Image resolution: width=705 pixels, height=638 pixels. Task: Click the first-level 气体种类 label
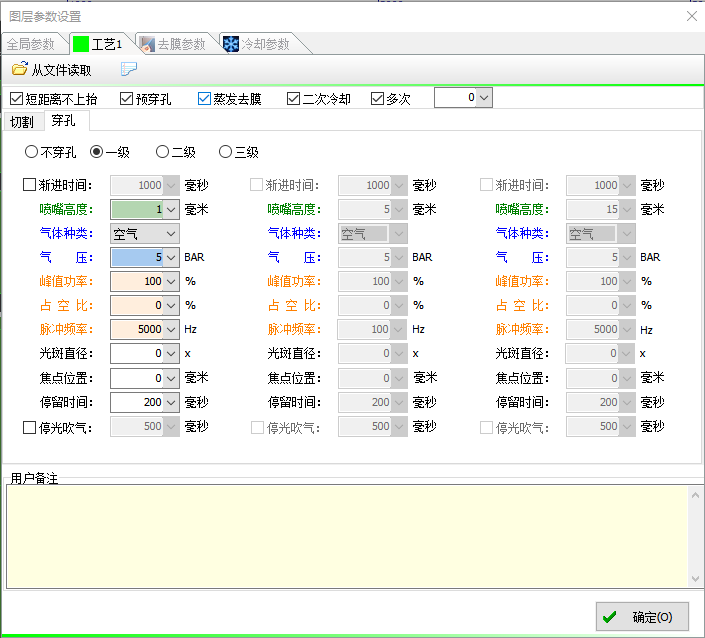click(66, 233)
